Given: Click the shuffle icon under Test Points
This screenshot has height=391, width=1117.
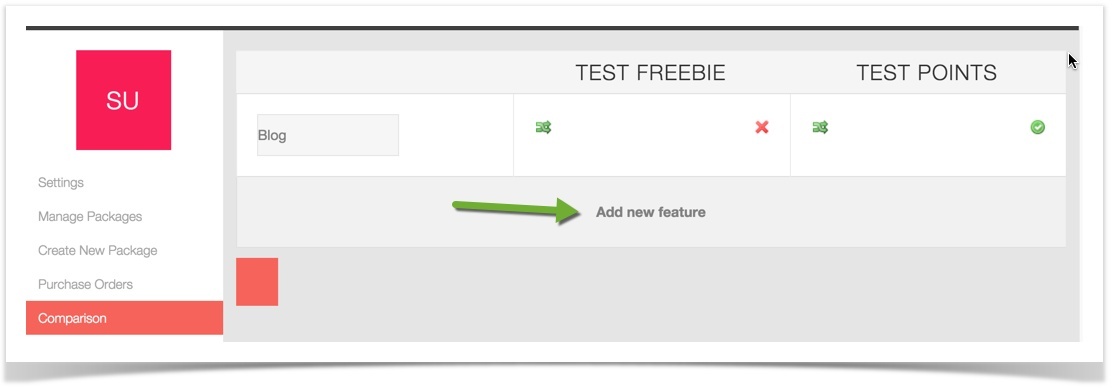Looking at the screenshot, I should [820, 127].
